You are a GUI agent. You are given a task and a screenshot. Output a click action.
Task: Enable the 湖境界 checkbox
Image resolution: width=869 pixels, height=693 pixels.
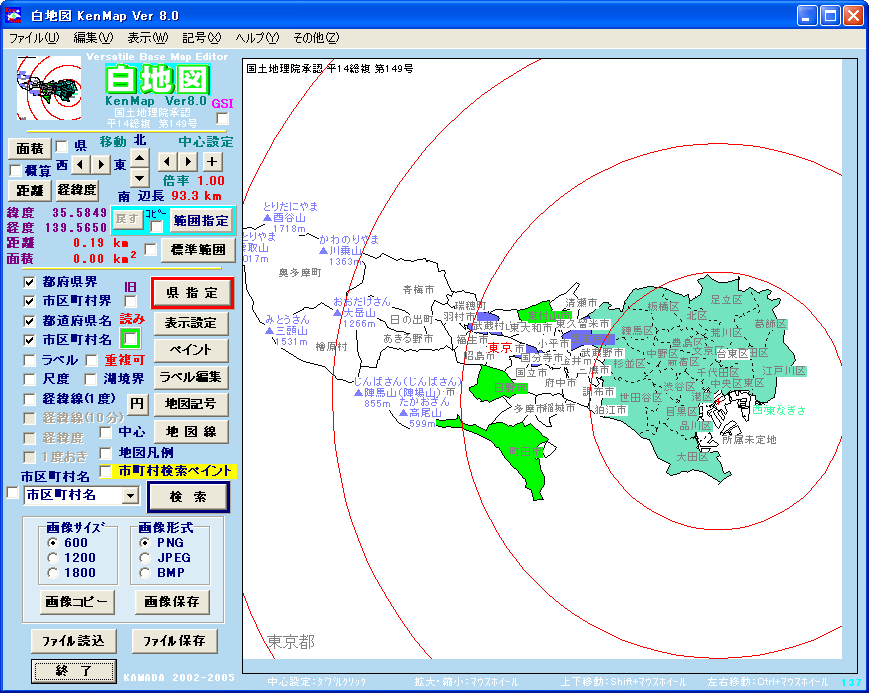coord(90,379)
